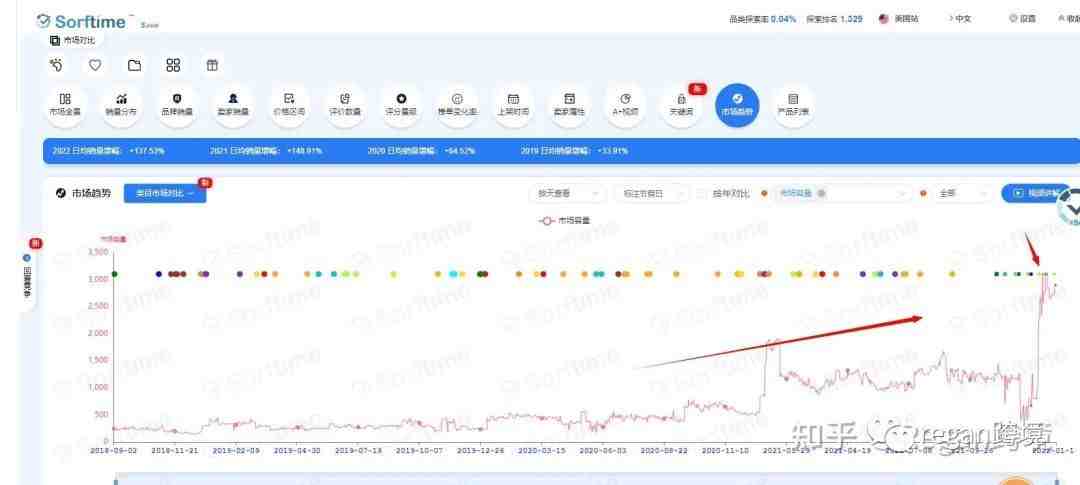The width and height of the screenshot is (1080, 485).
Task: Click the x-axis date label 2020-11-10
Action: point(725,451)
